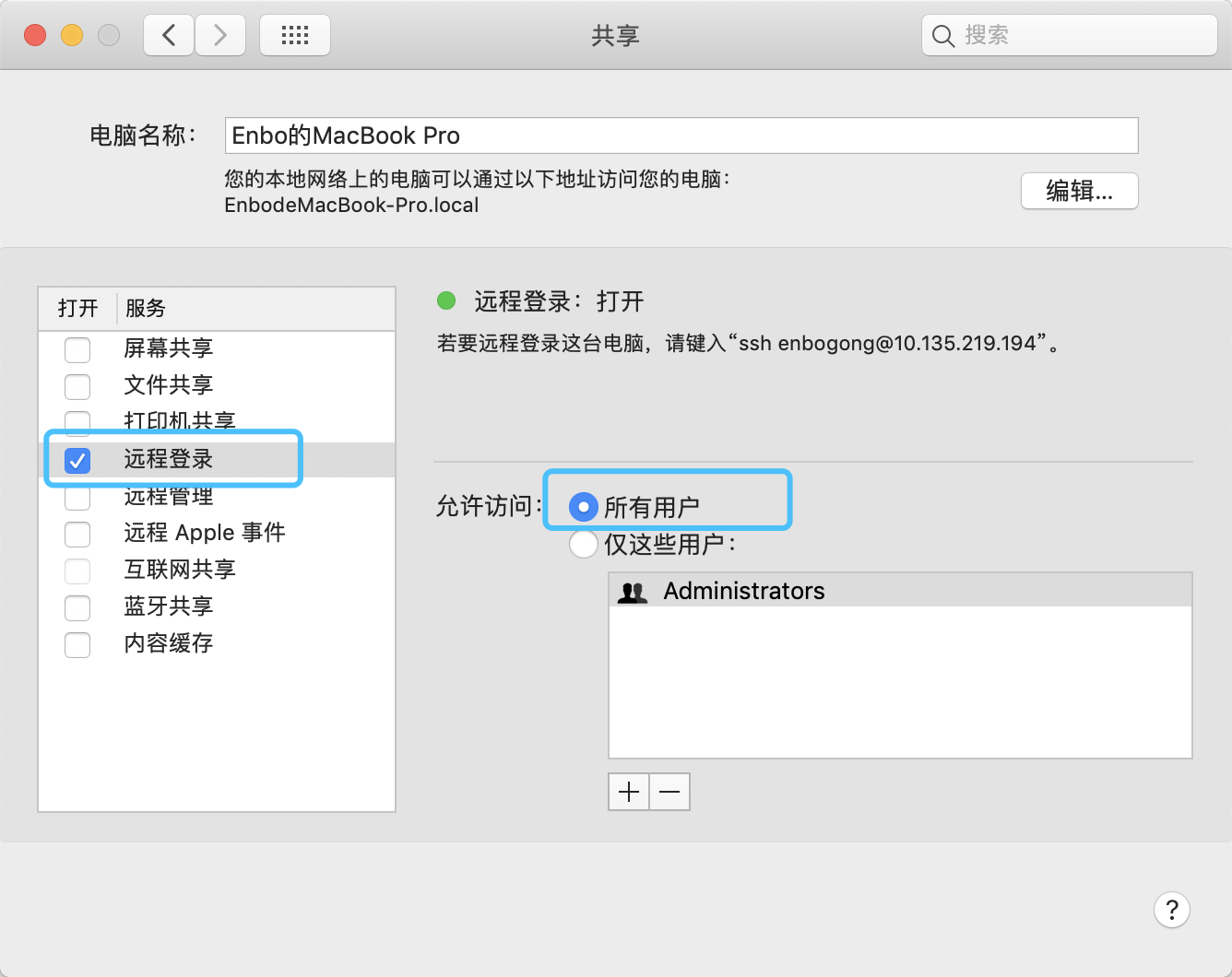This screenshot has width=1232, height=977.
Task: Show all preferences grid icon
Action: point(295,35)
